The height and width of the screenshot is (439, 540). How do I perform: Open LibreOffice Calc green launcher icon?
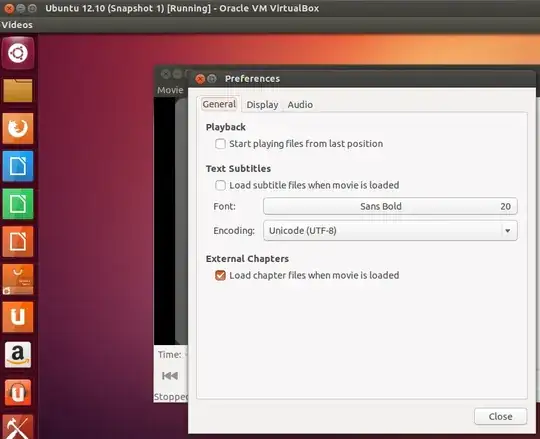[18, 204]
